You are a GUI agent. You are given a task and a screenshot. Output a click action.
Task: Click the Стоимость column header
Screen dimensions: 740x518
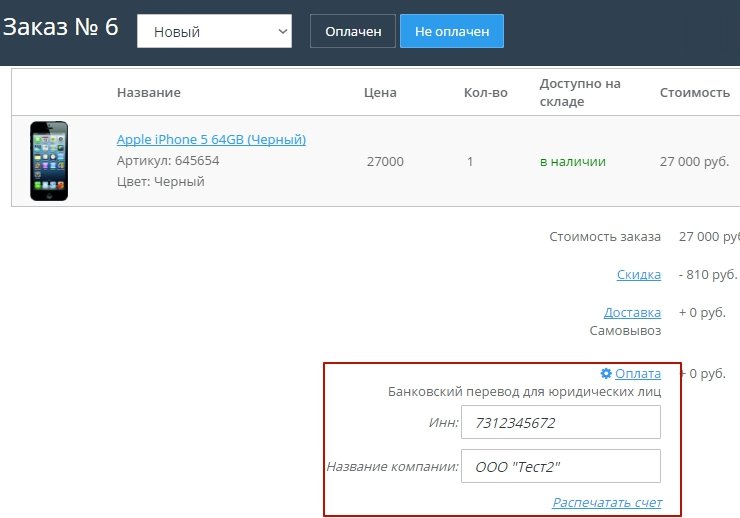click(x=694, y=92)
